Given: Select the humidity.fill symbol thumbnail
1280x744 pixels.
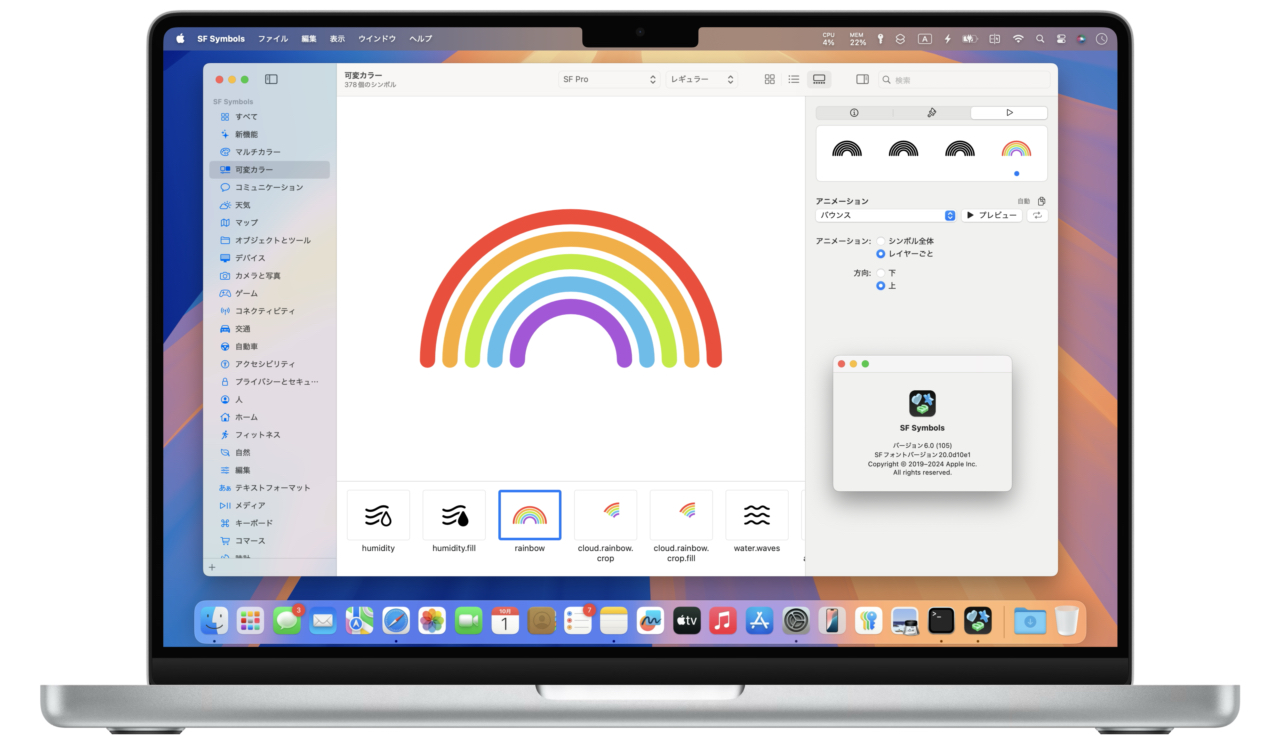Looking at the screenshot, I should 454,515.
